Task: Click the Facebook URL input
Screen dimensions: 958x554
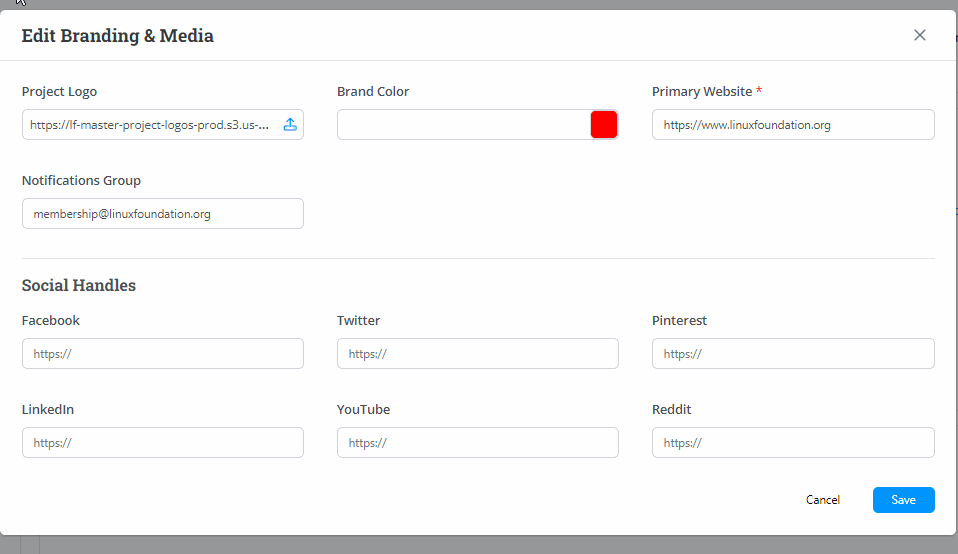Action: (x=162, y=354)
